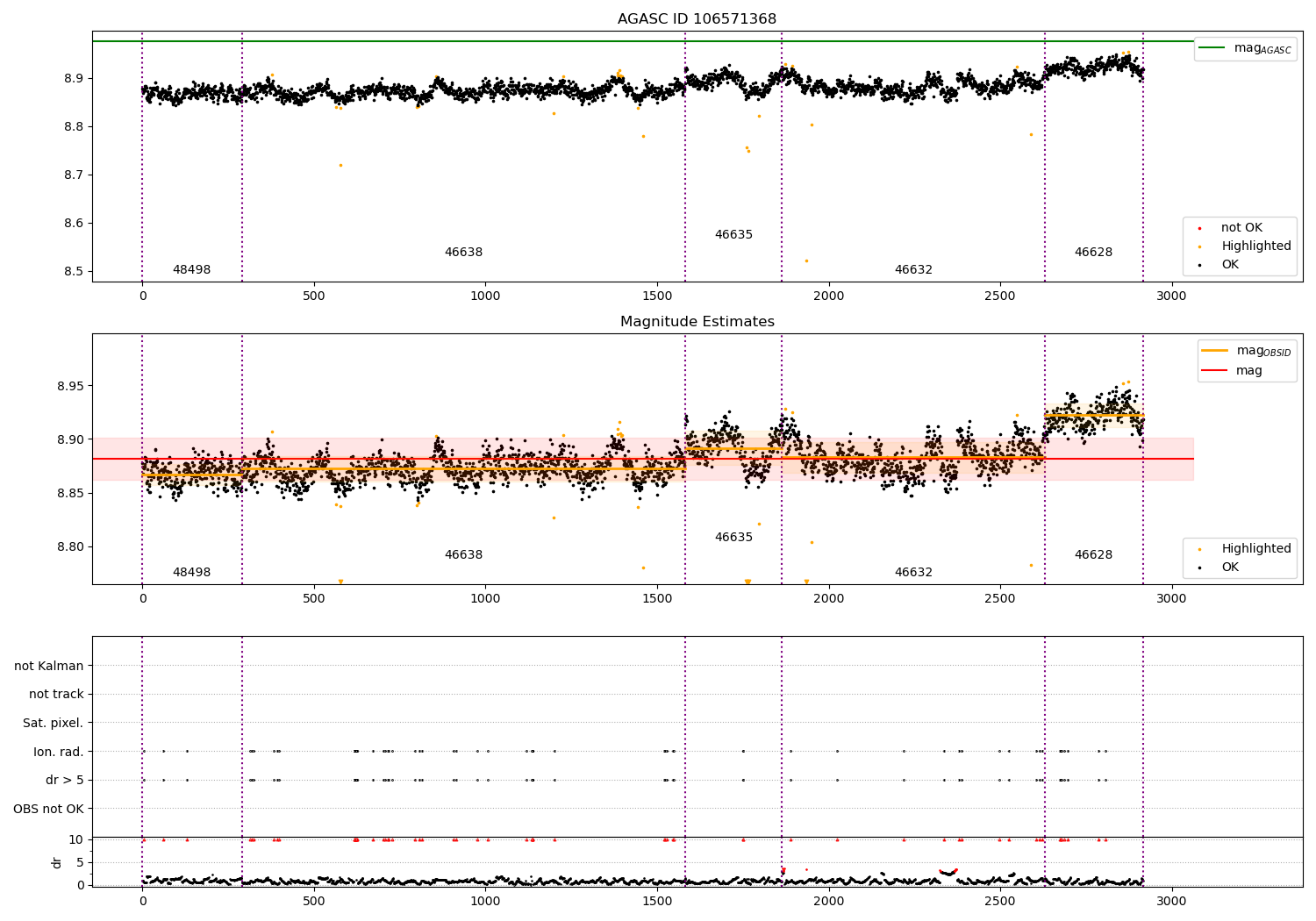1316x921 pixels.
Task: Click the 8.95 y-axis tick in the middle plot
Action: pos(70,387)
